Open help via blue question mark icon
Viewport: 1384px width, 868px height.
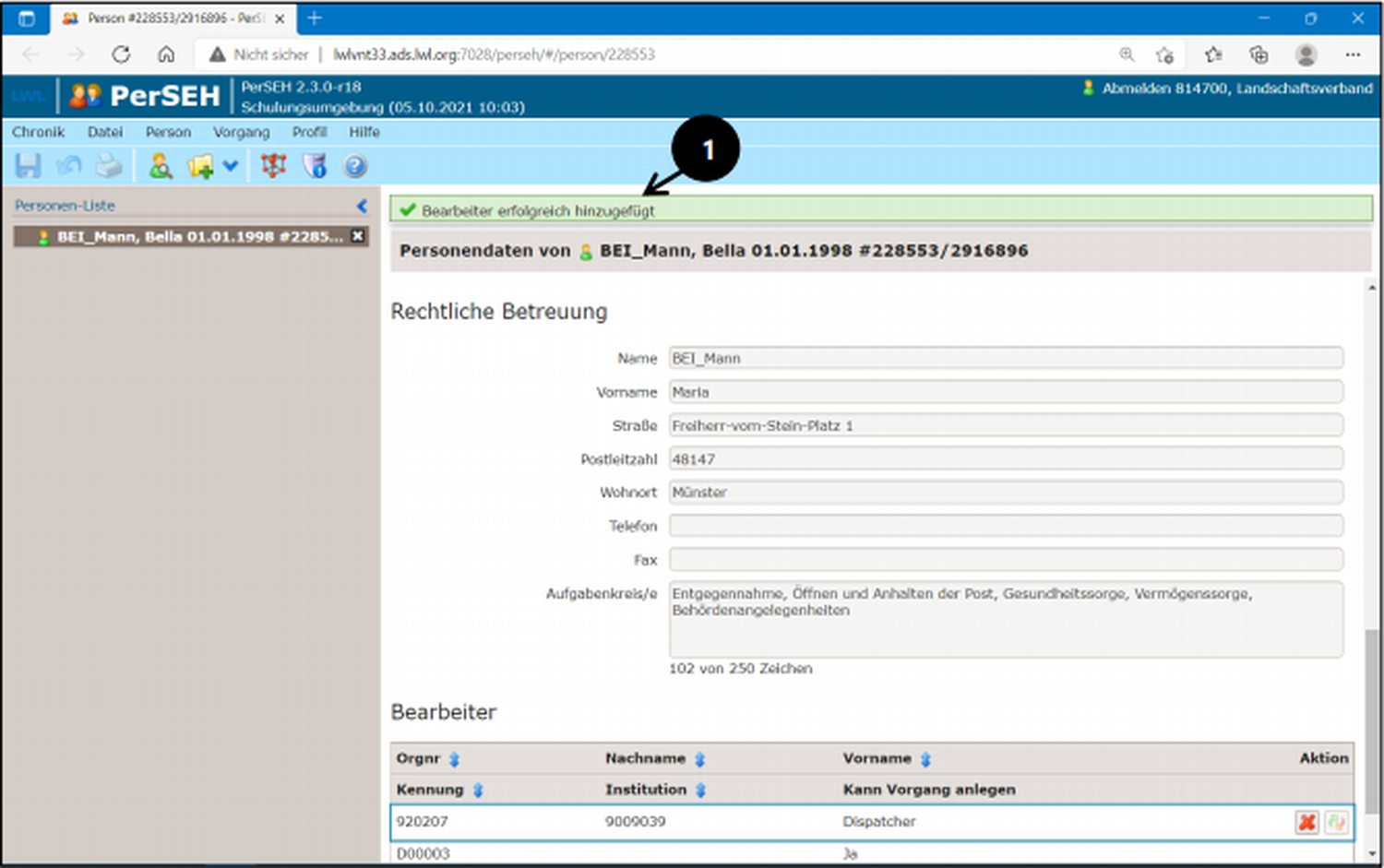coord(355,166)
